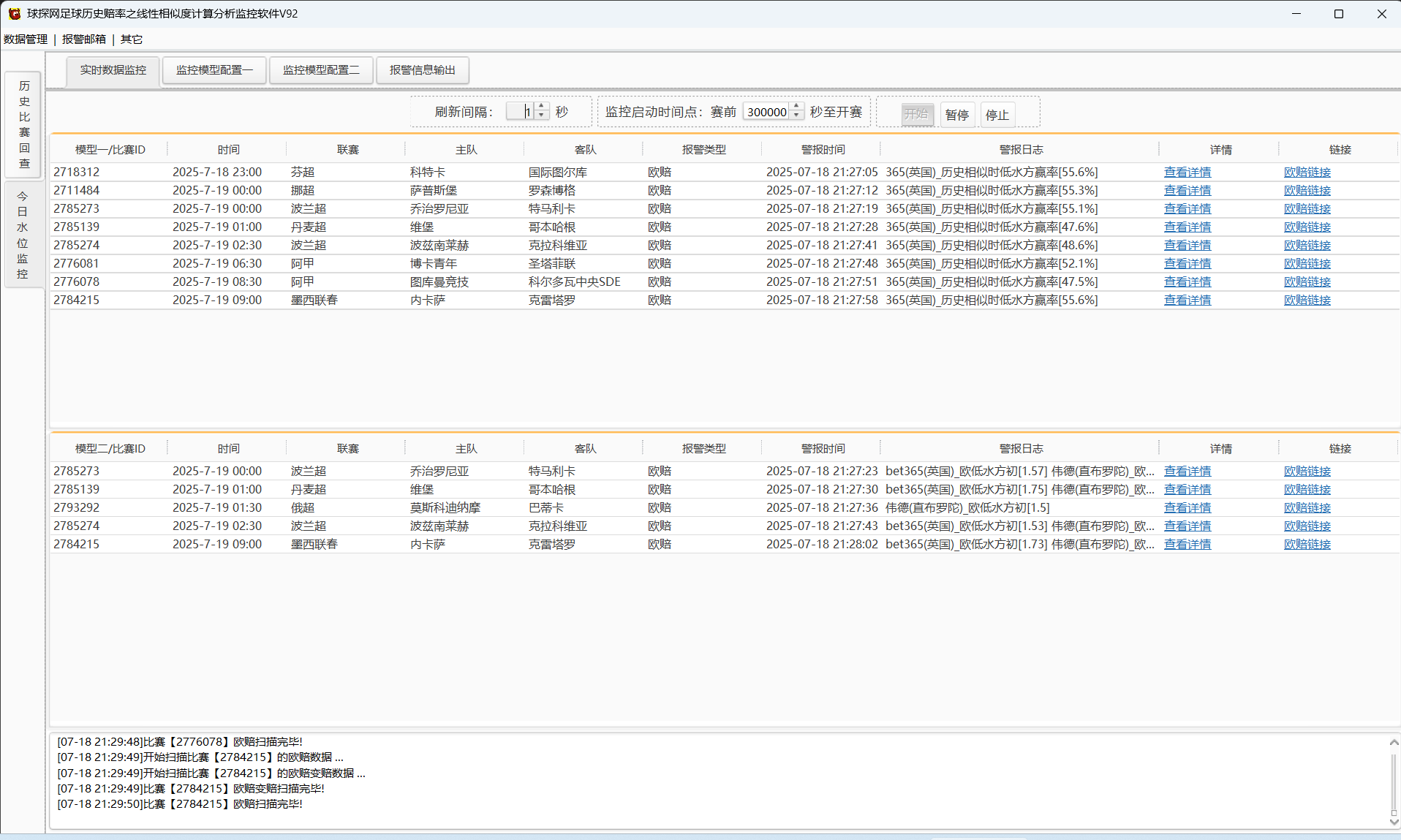Select the 今日水位监控 side tab
Screen dimensions: 1401x840
(x=23, y=235)
